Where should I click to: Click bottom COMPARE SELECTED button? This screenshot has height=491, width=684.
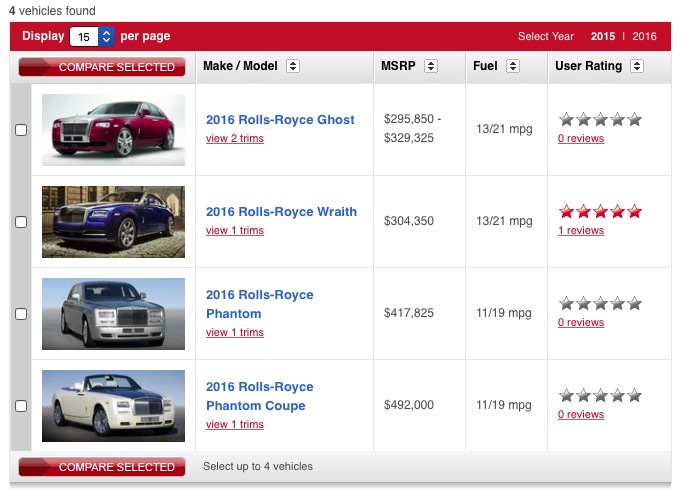102,467
